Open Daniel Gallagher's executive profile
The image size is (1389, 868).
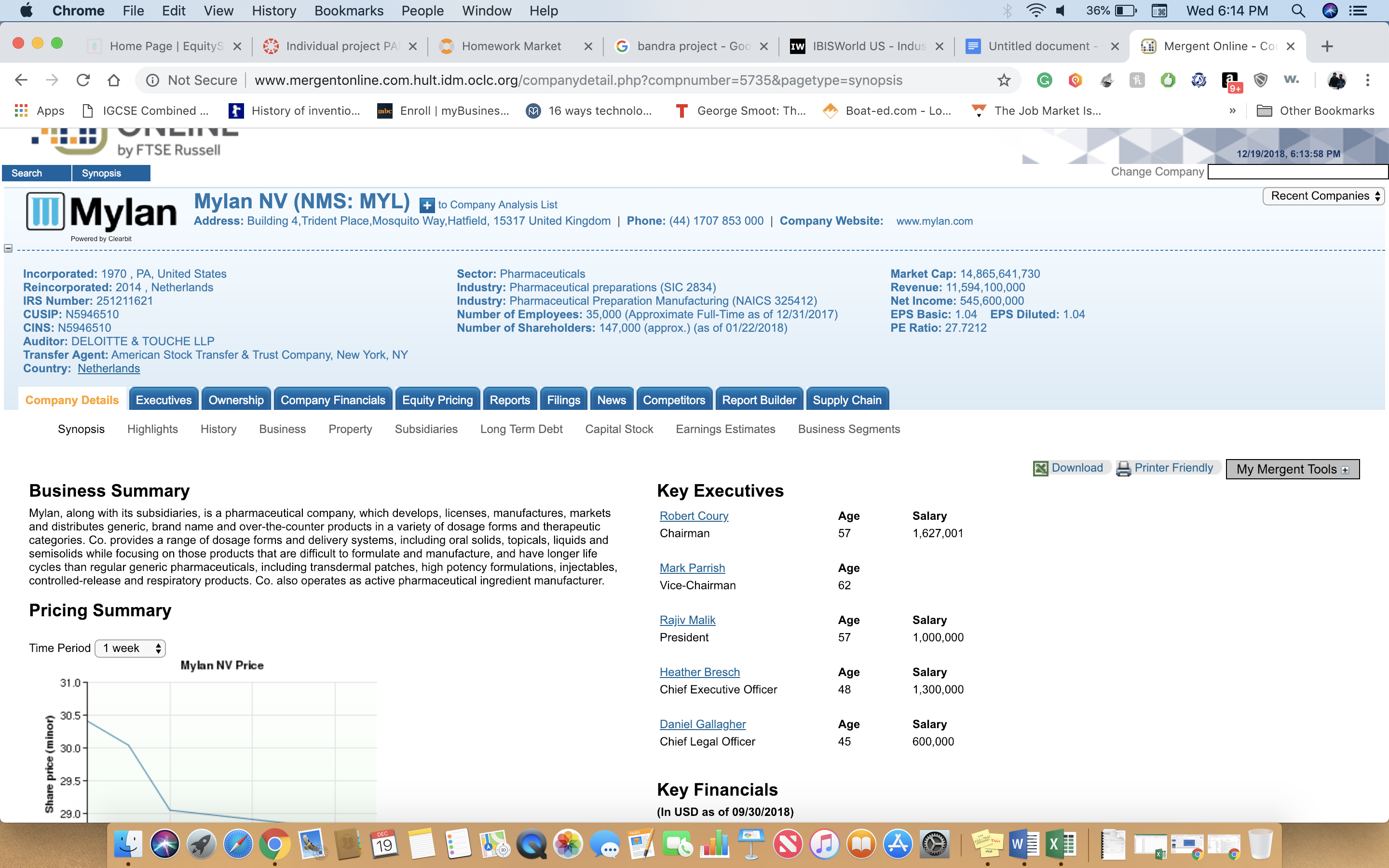[x=703, y=724]
